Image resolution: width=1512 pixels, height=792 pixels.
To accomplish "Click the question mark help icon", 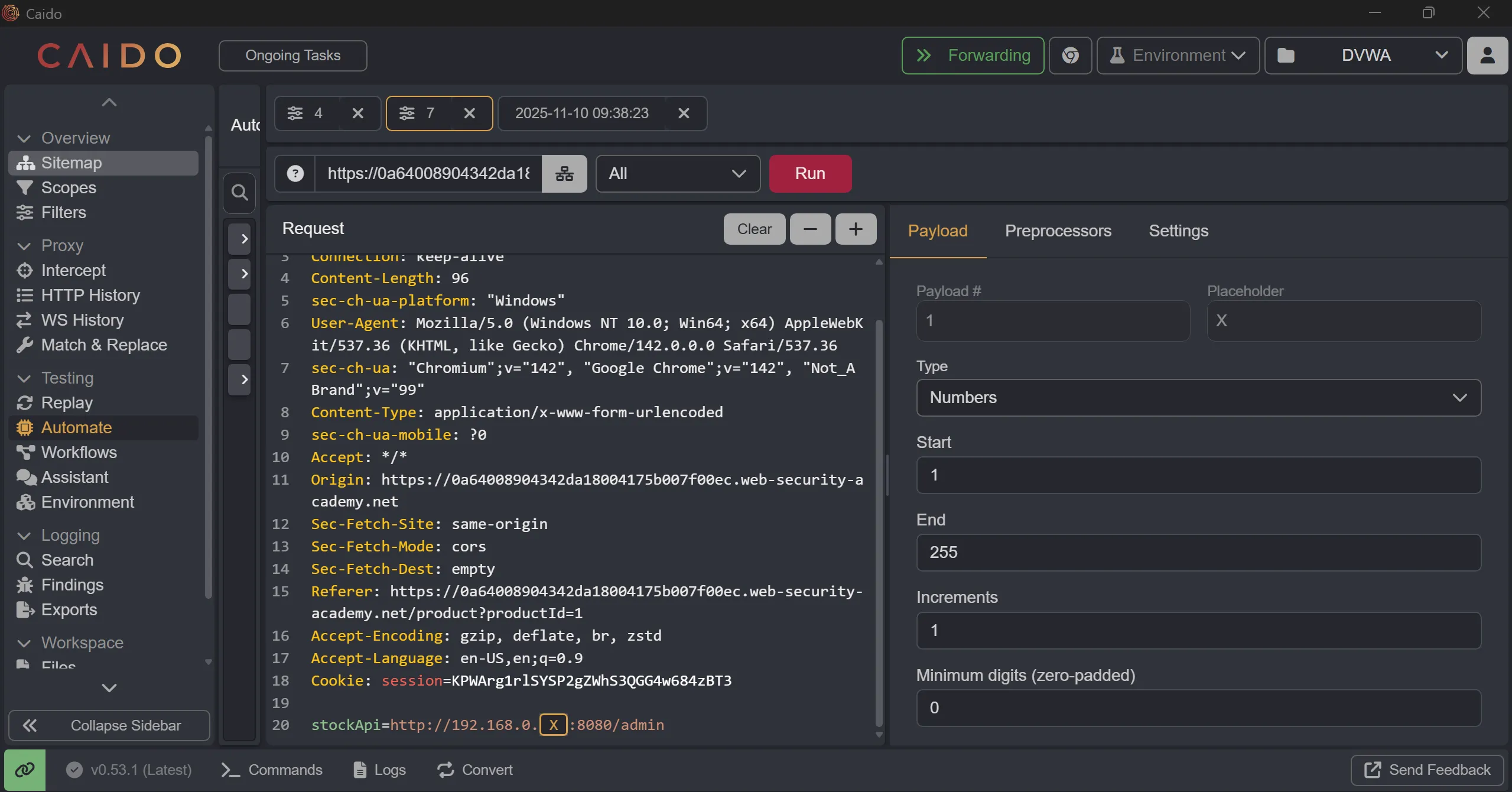I will 295,174.
